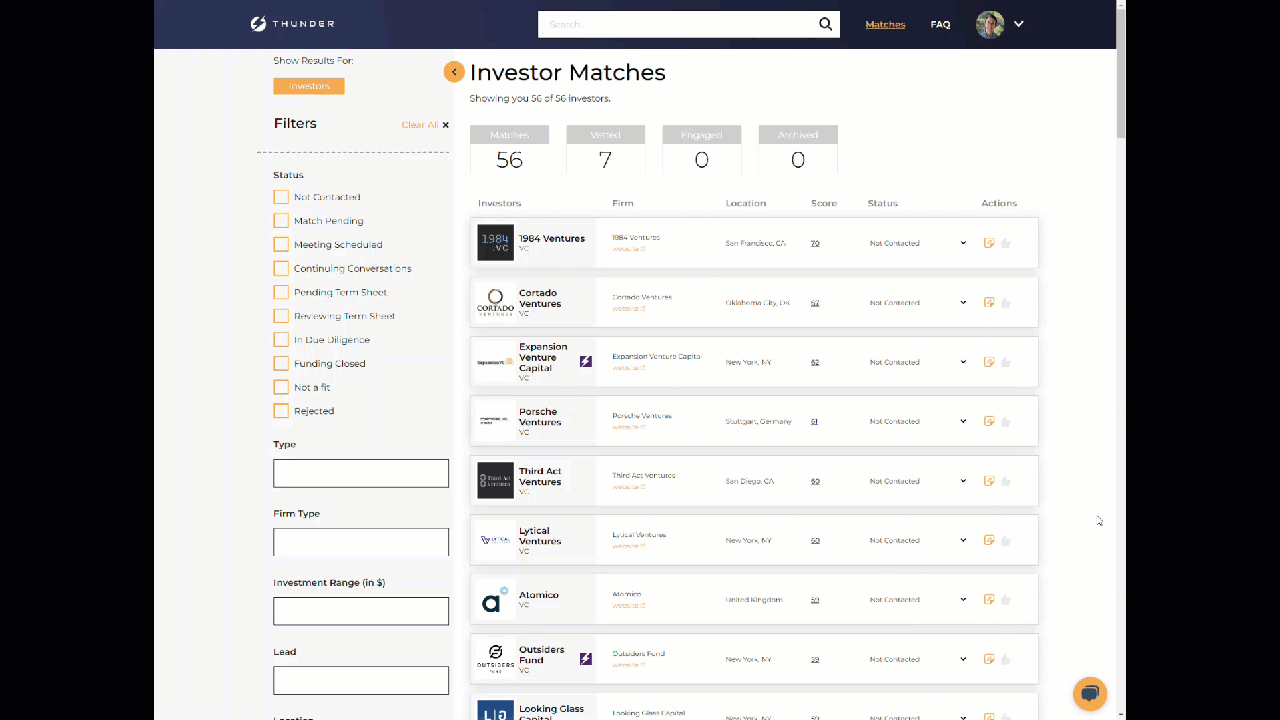
Task: Check the Reviewing Term Sheet filter
Action: 281,316
